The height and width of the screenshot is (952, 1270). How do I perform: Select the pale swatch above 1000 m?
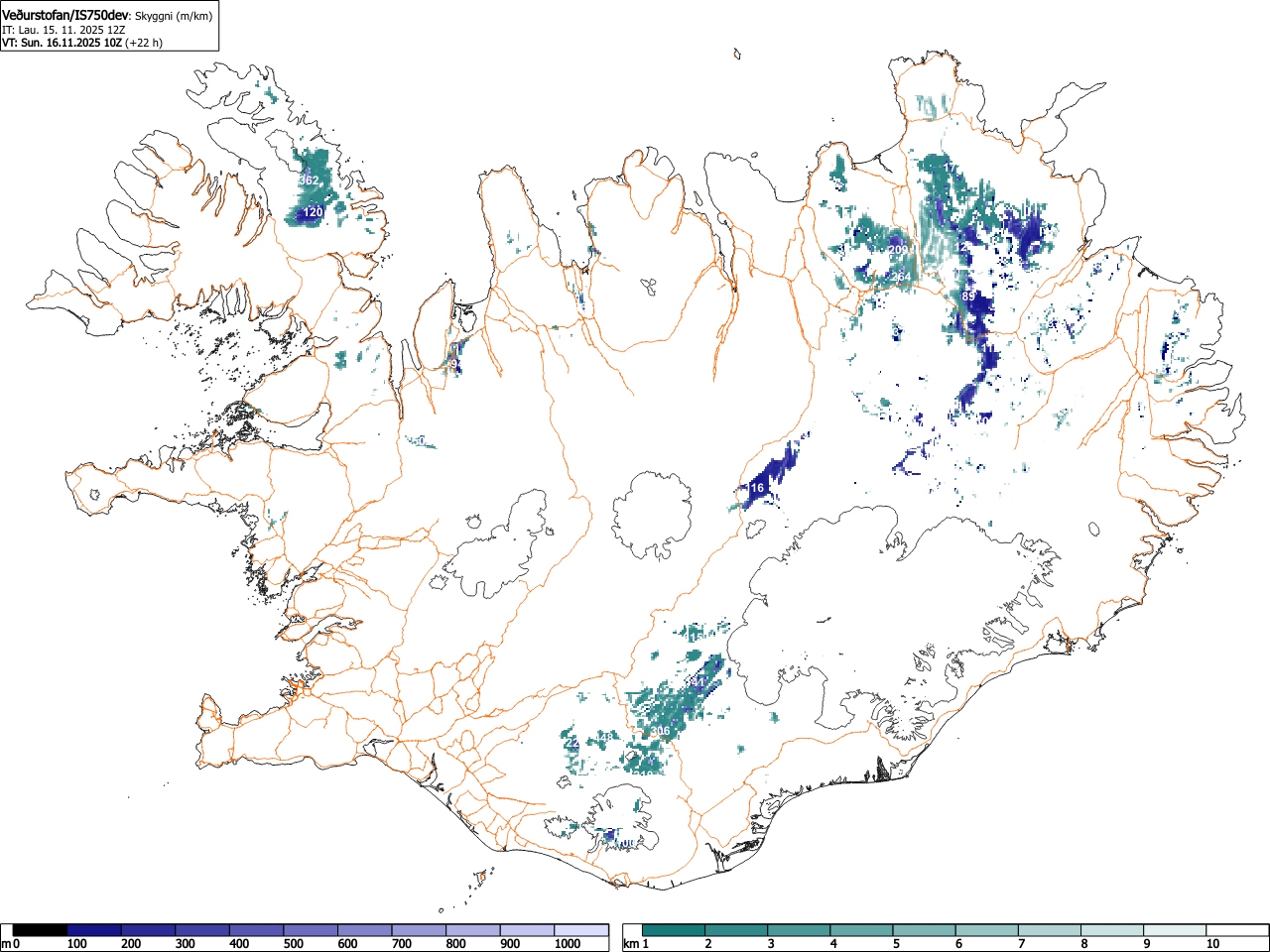(x=581, y=930)
